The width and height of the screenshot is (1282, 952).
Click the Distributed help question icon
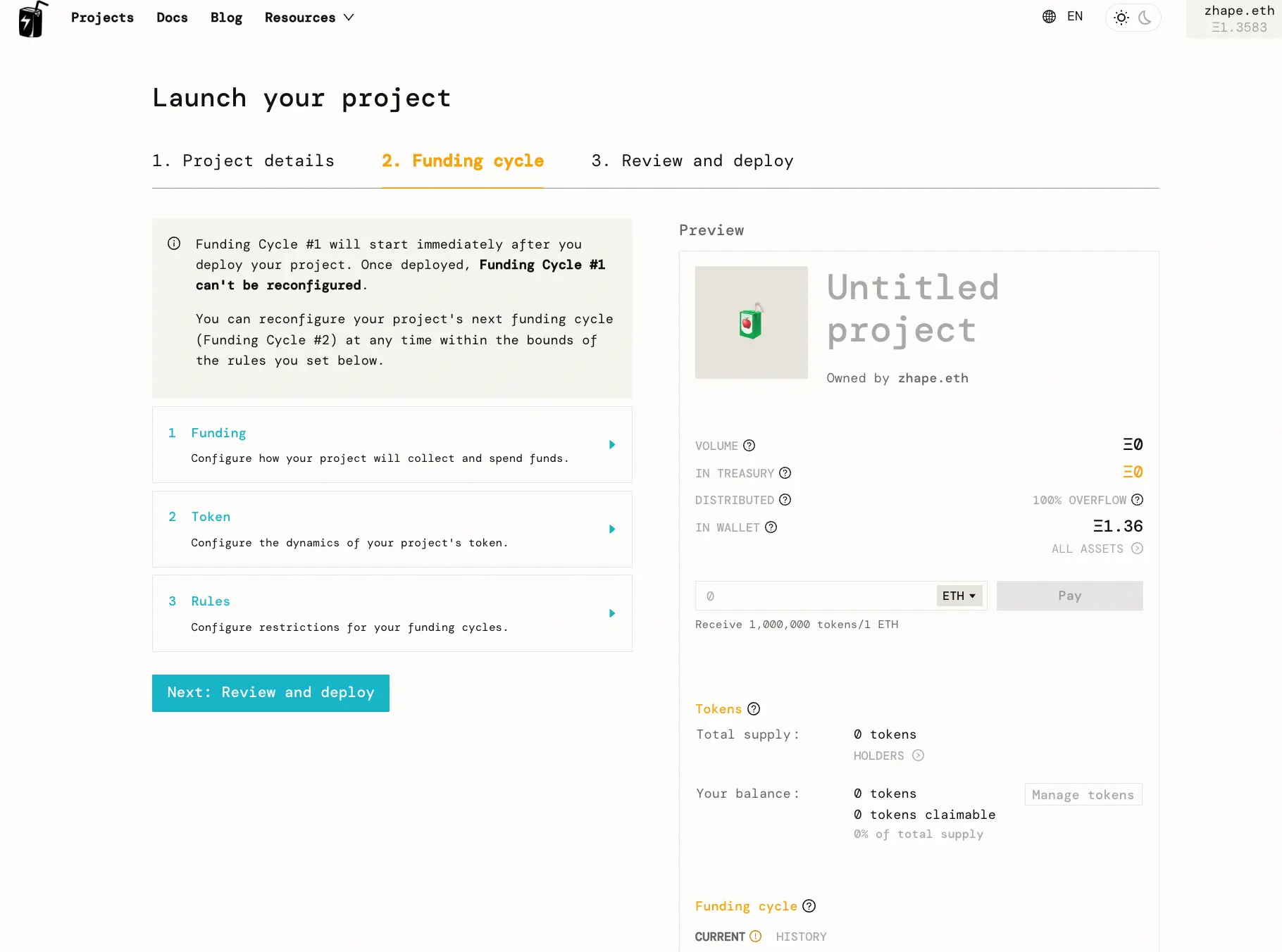coord(785,500)
